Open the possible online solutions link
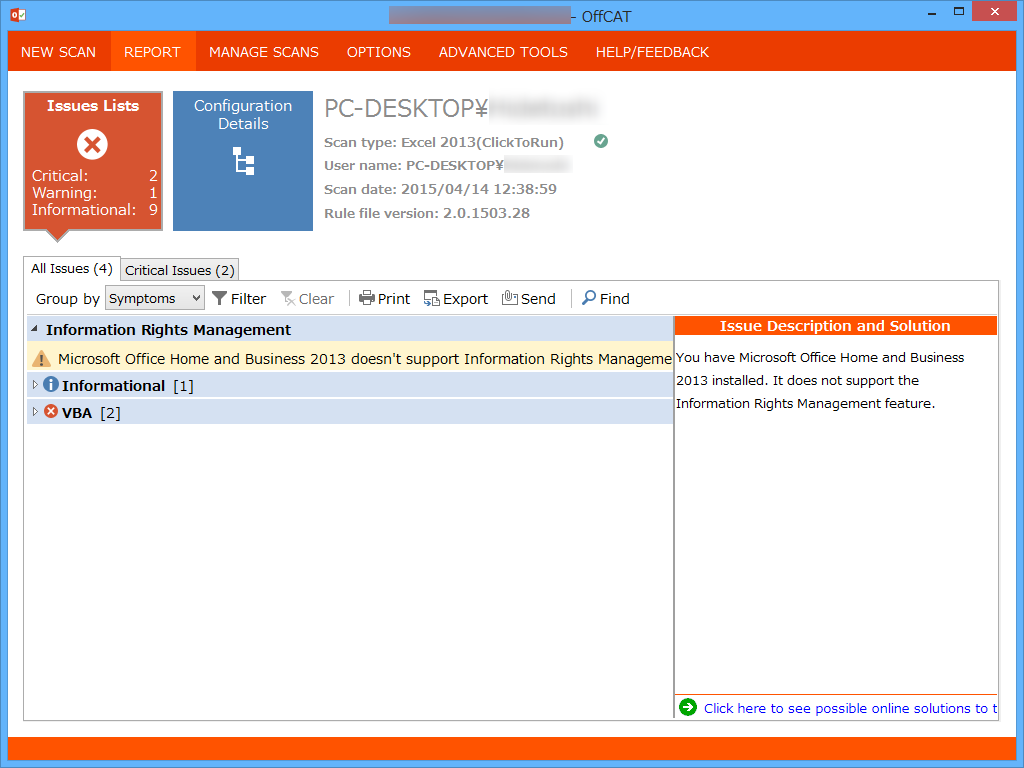This screenshot has height=768, width=1024. click(850, 709)
